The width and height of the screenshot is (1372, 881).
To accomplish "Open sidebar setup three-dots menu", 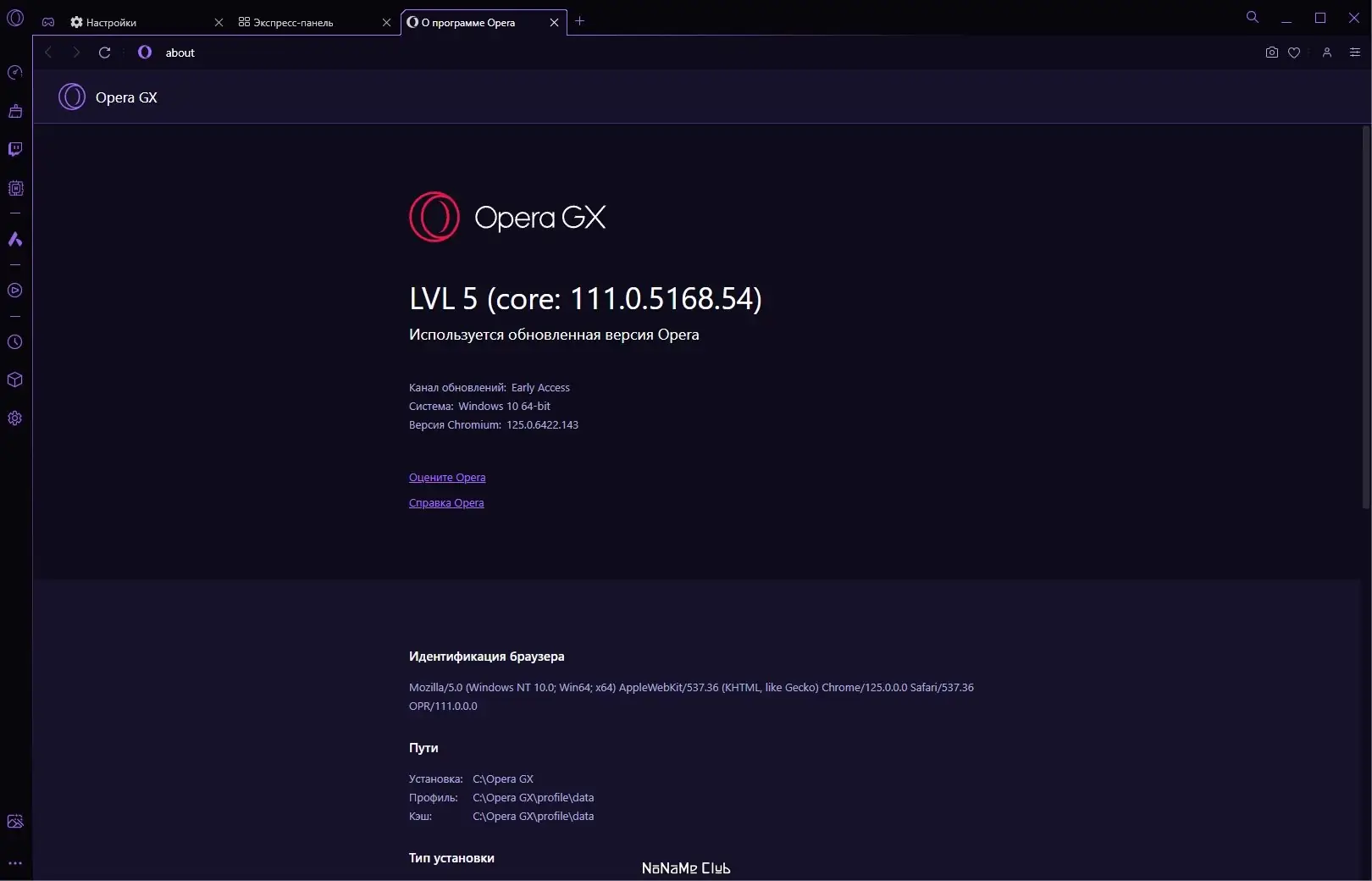I will point(15,863).
